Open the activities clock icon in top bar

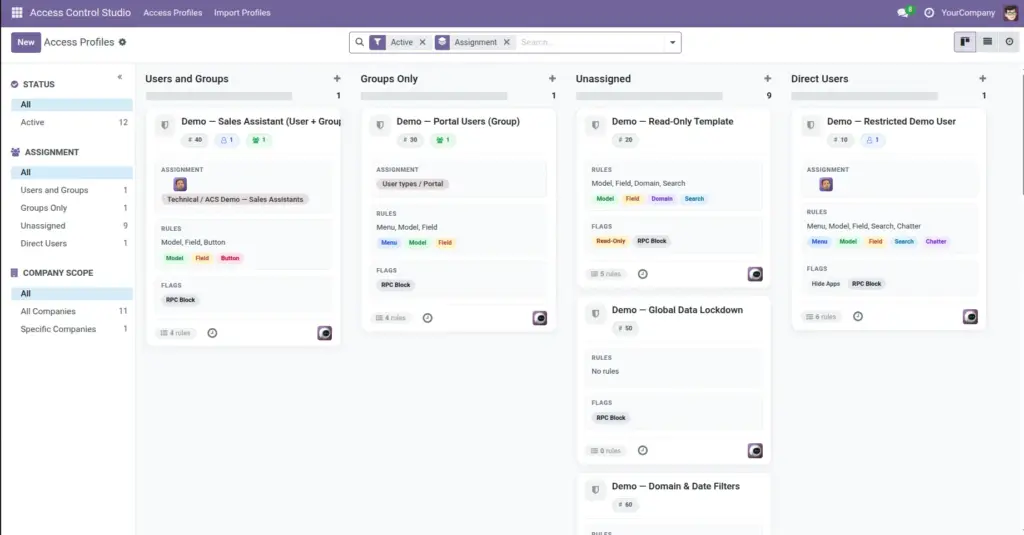pyautogui.click(x=929, y=12)
